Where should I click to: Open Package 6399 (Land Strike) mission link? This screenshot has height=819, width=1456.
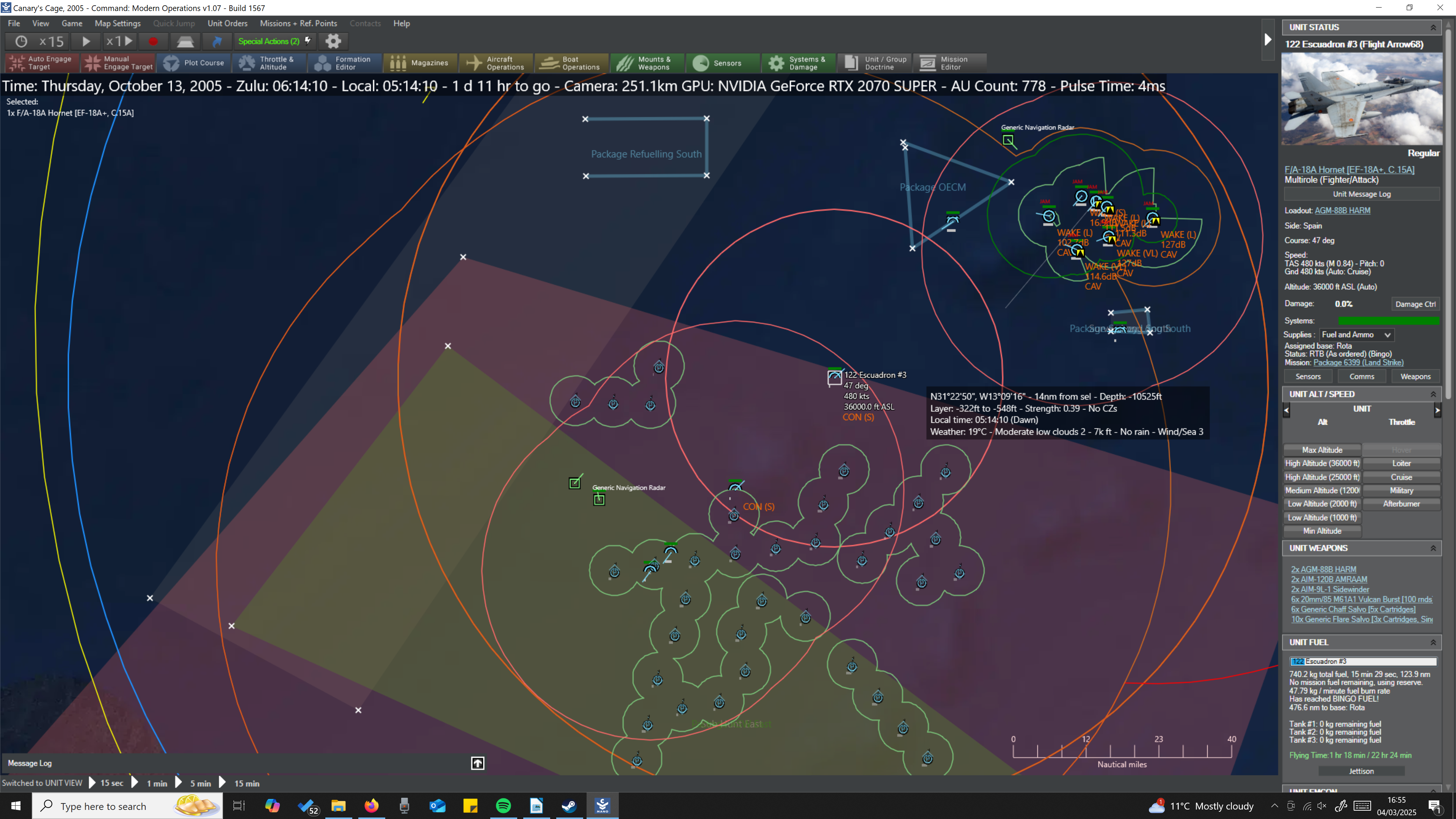point(1358,362)
